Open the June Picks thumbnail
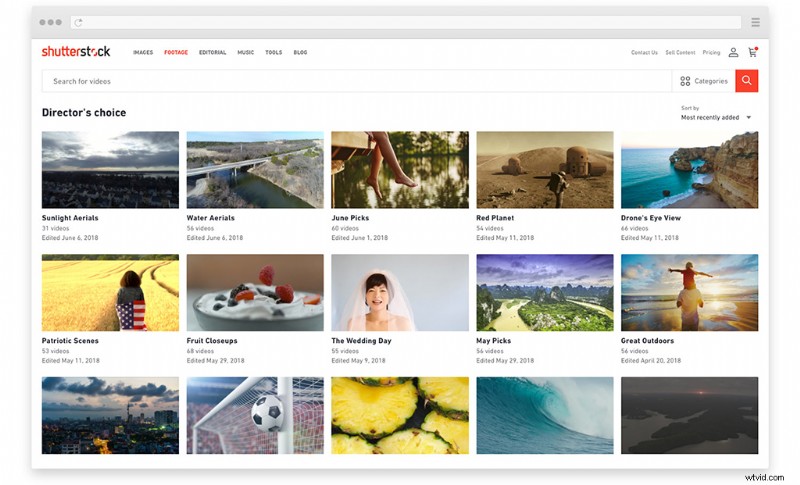 (x=400, y=170)
